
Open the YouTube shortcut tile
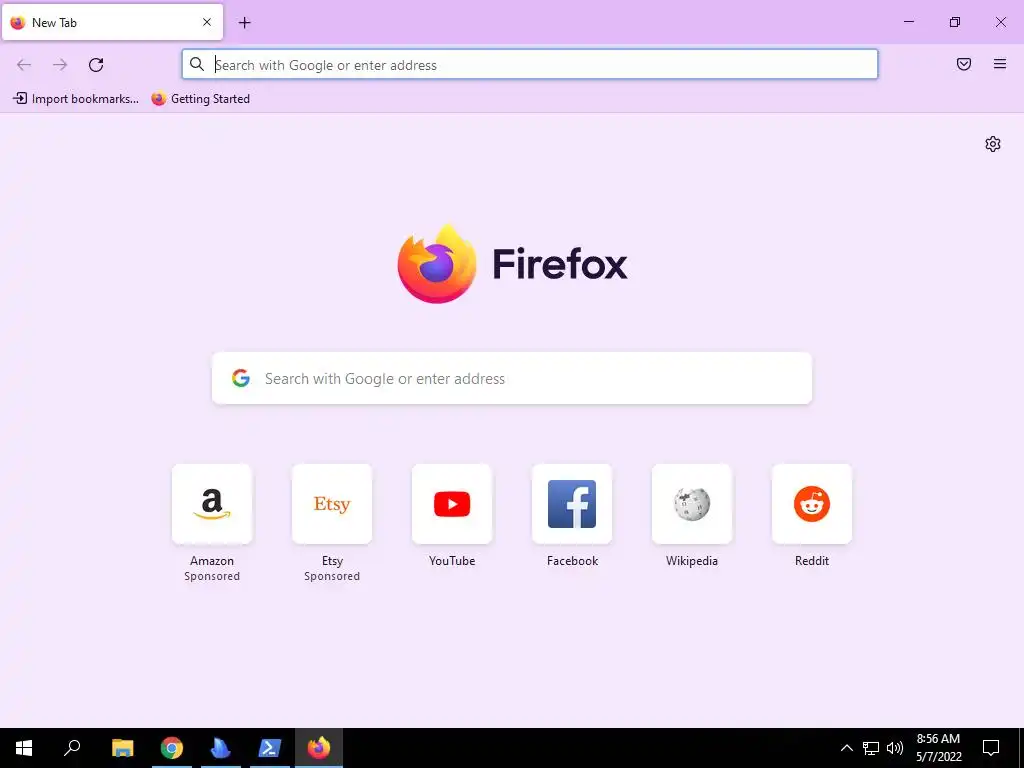[452, 504]
